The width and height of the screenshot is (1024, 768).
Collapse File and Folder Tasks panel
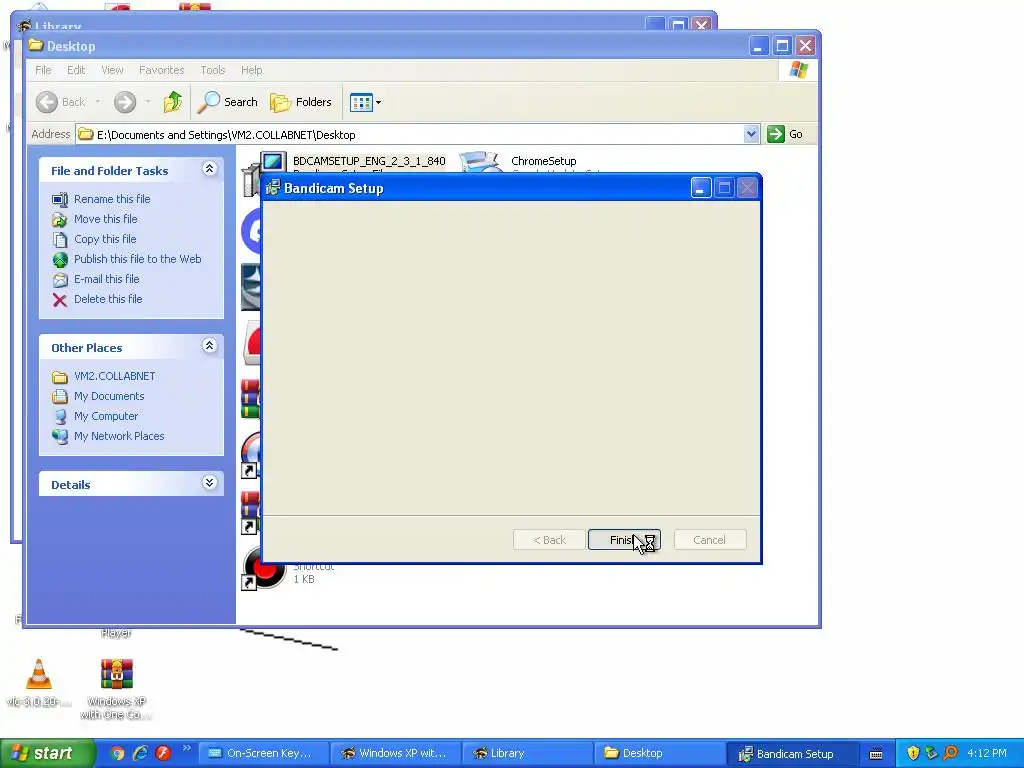click(x=209, y=169)
